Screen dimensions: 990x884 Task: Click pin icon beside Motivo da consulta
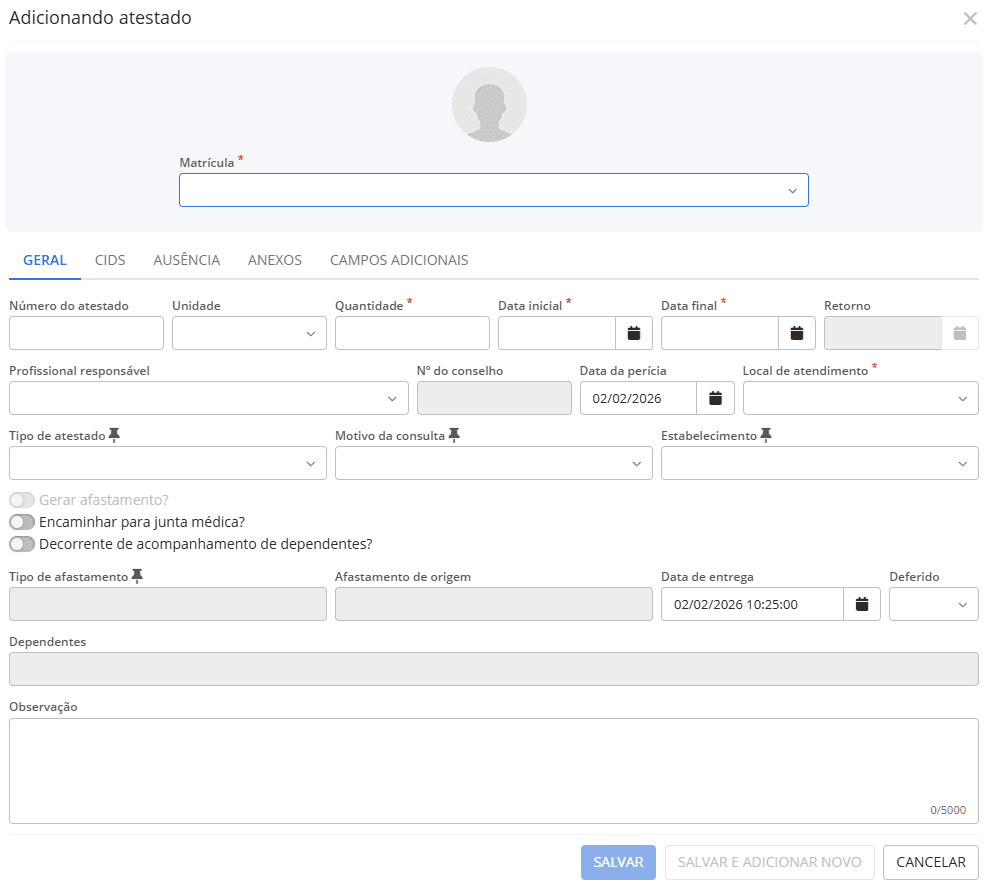coord(454,435)
